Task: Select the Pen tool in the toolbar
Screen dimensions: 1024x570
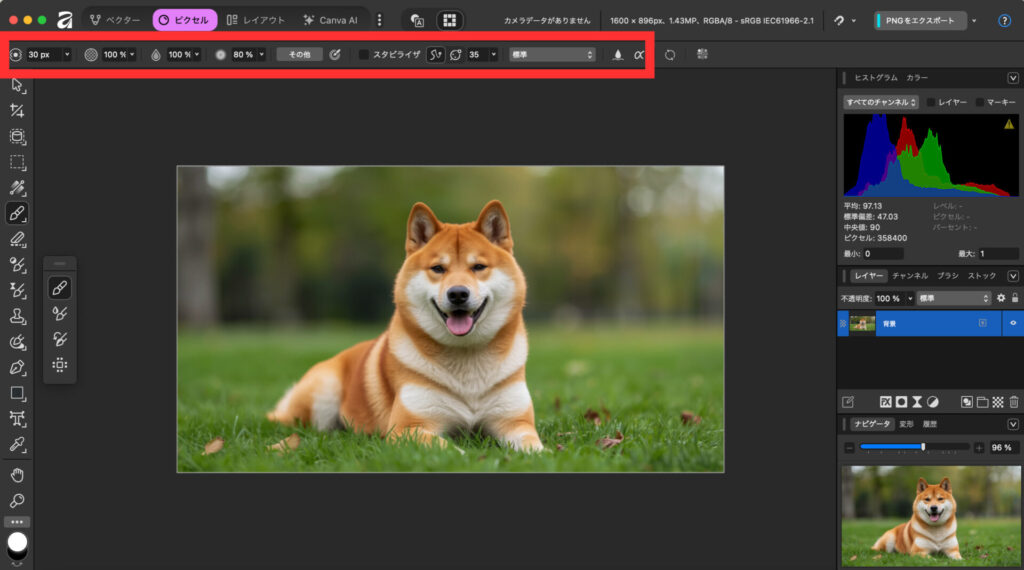Action: 17,367
